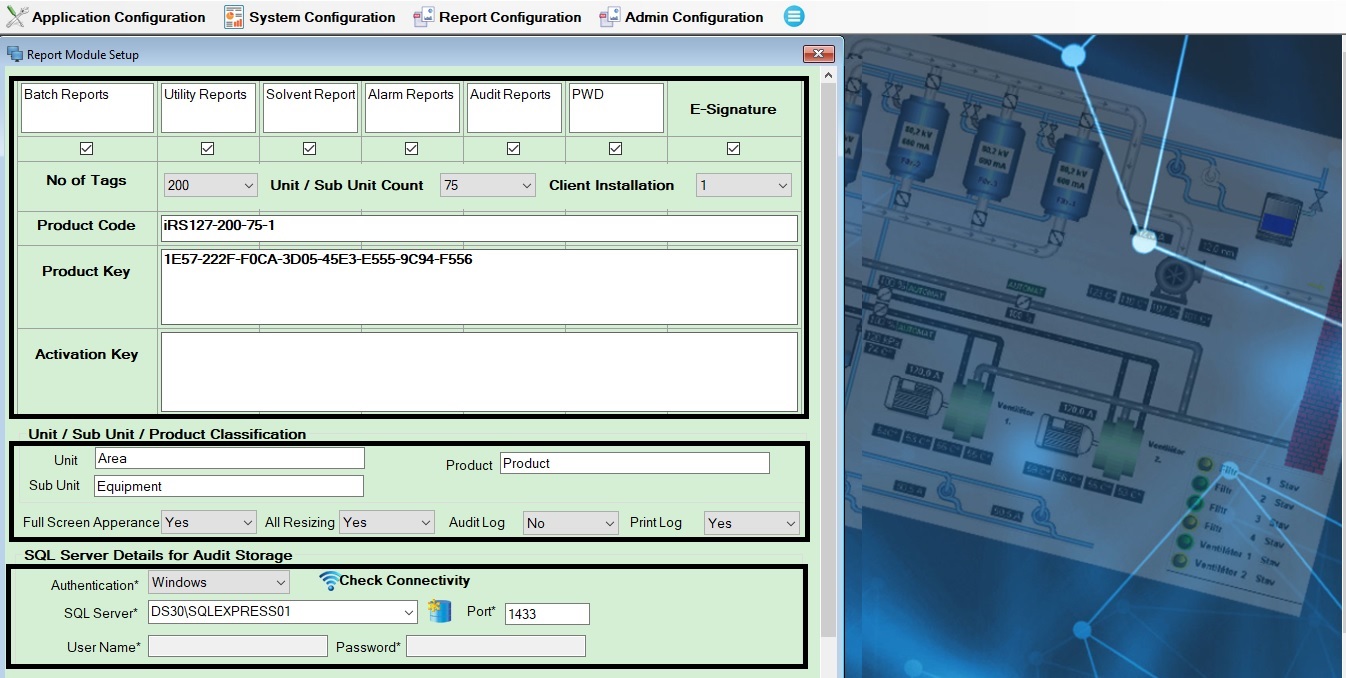Click the Report Module Setup window icon
1346x678 pixels.
pyautogui.click(x=15, y=55)
